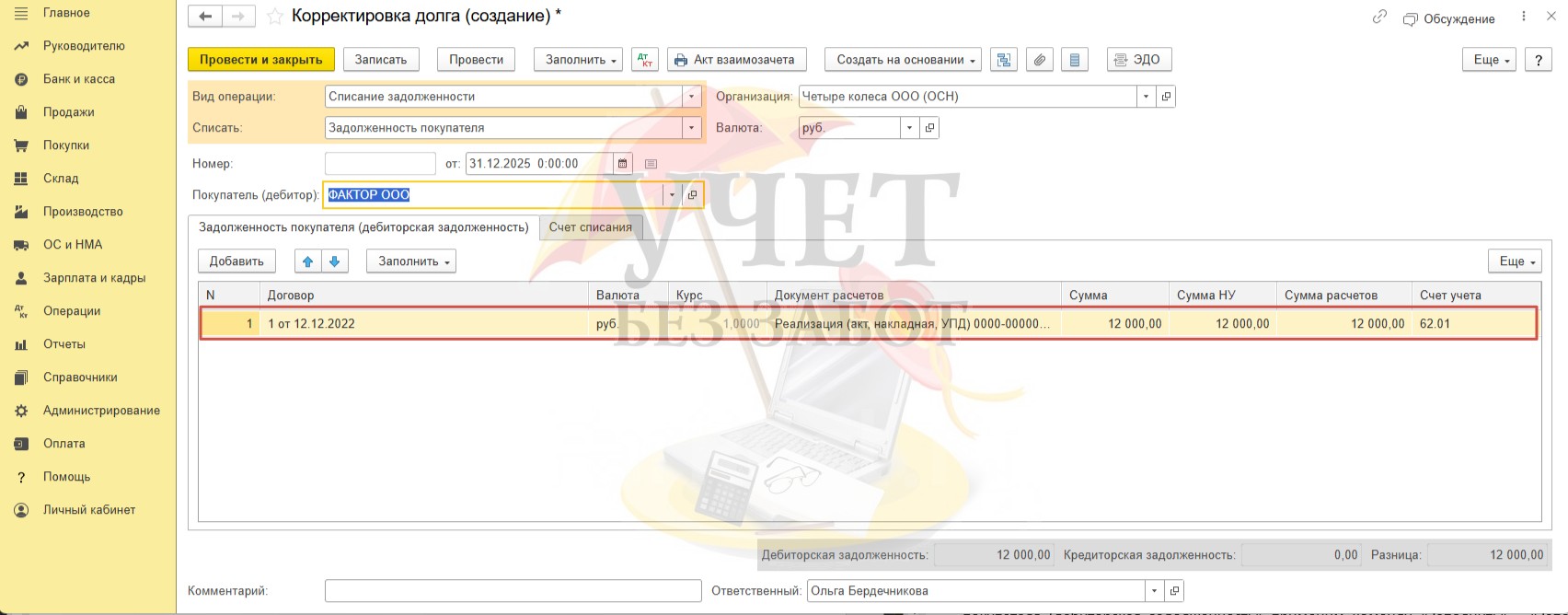Click into the Комментарий input field
The height and width of the screenshot is (615, 1568).
click(513, 591)
